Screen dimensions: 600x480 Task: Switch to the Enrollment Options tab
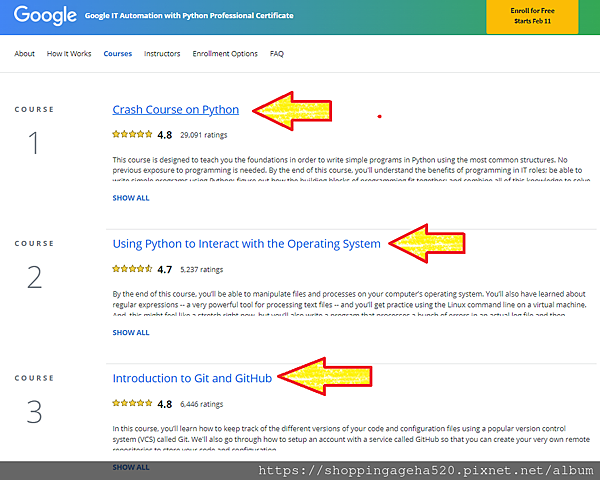coord(225,54)
